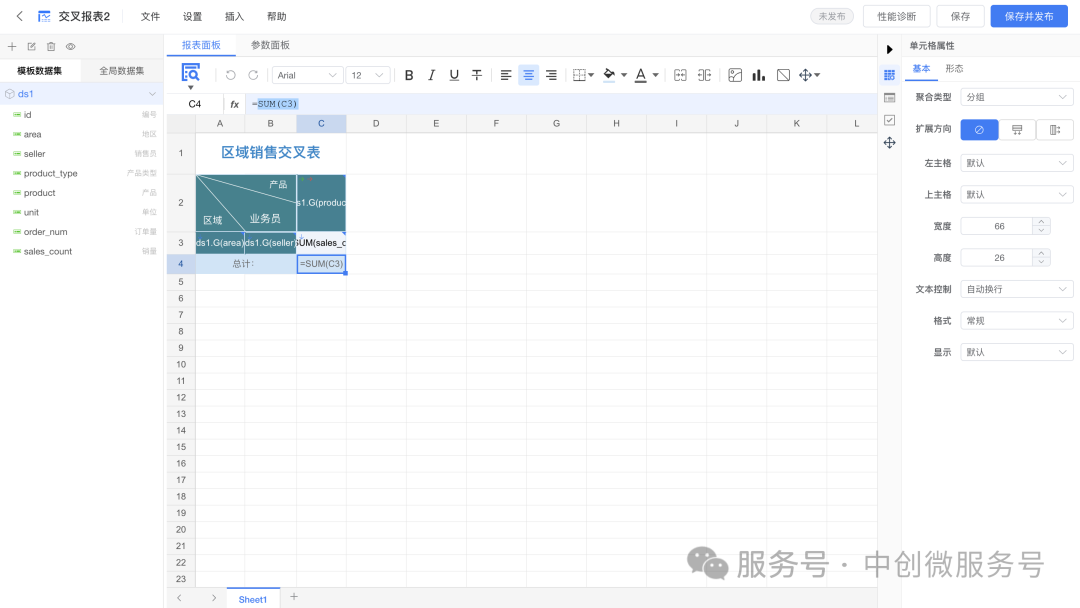Open the 插入 menu
Viewport: 1080px width, 608px height.
[x=234, y=17]
